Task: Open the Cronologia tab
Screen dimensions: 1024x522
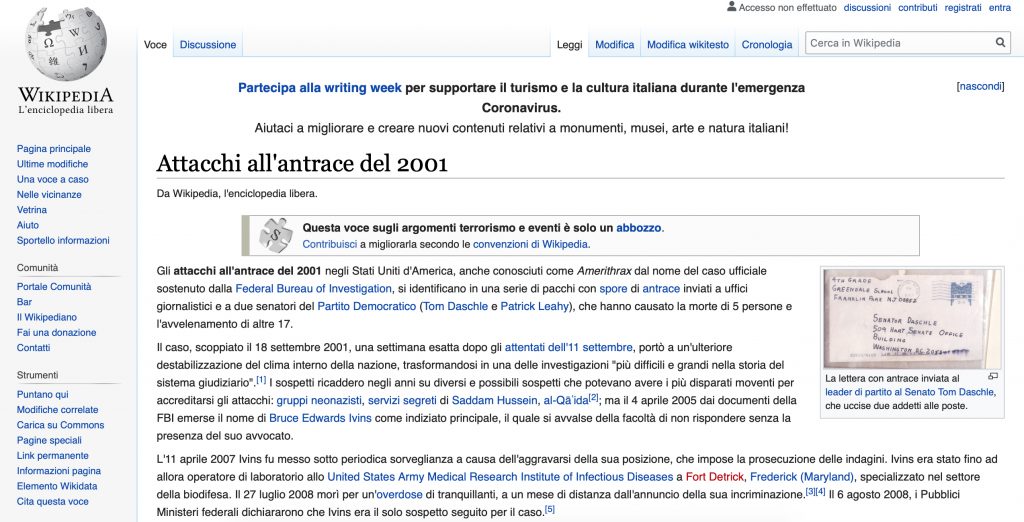Action: tap(767, 44)
